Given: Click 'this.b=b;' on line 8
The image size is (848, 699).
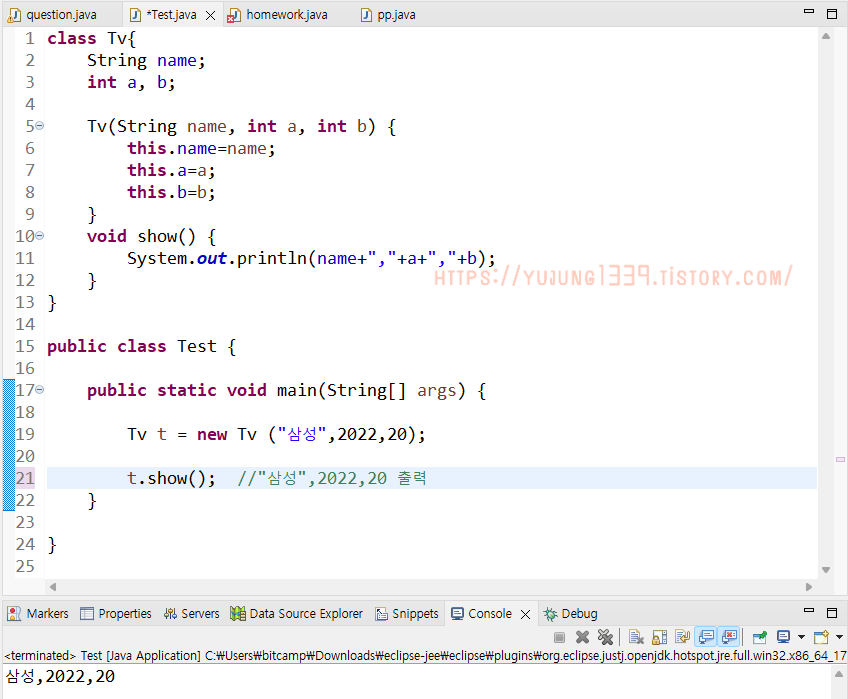Looking at the screenshot, I should (x=171, y=192).
